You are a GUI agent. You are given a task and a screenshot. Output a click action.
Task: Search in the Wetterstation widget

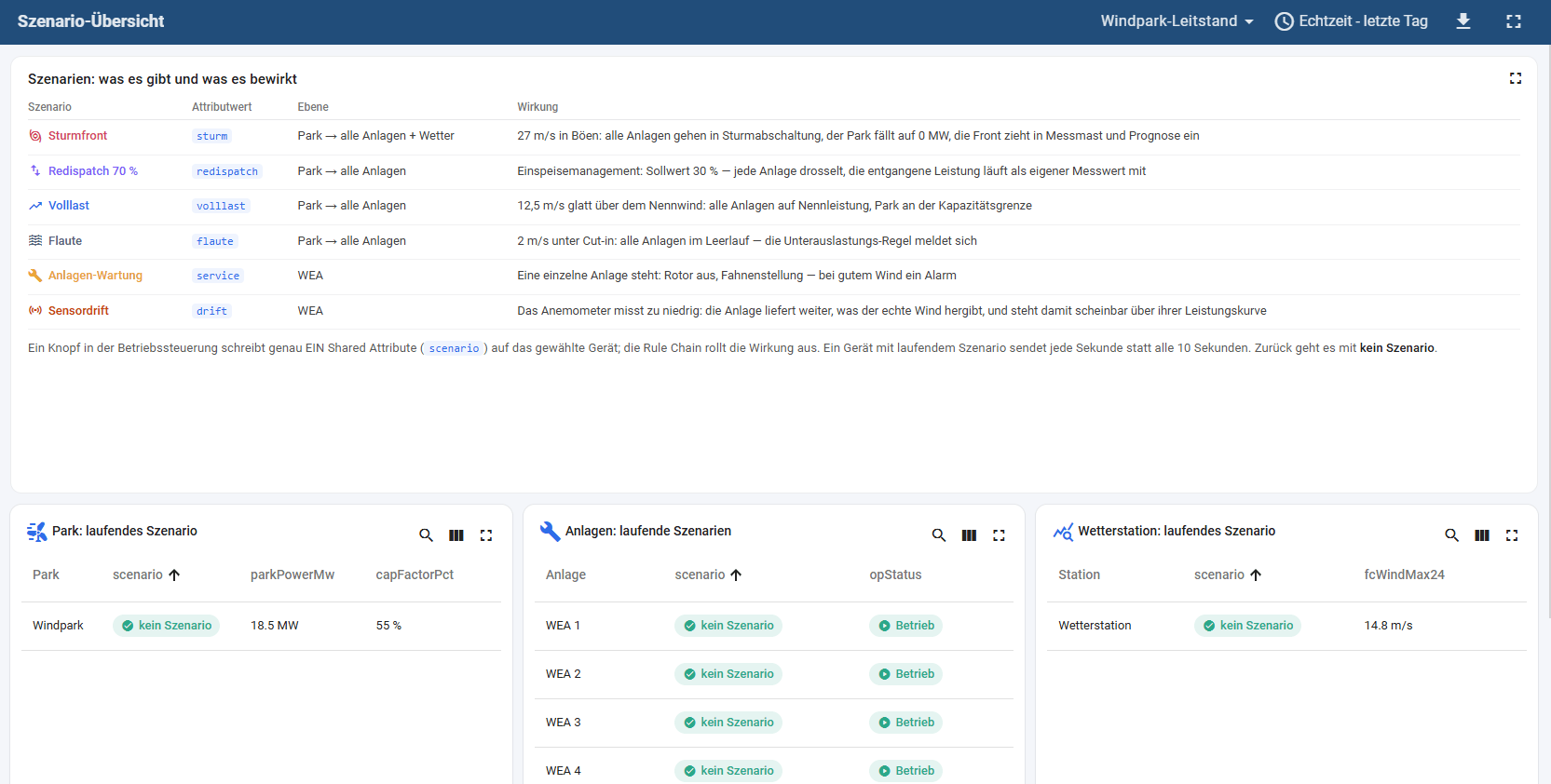[1451, 535]
